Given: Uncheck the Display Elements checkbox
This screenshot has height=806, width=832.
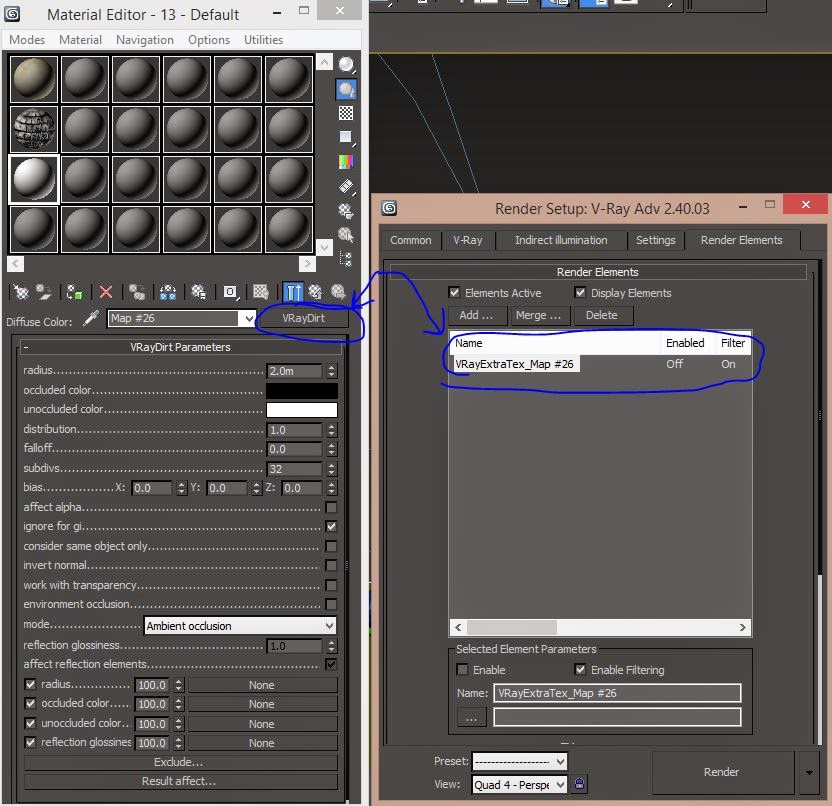Looking at the screenshot, I should pyautogui.click(x=580, y=292).
